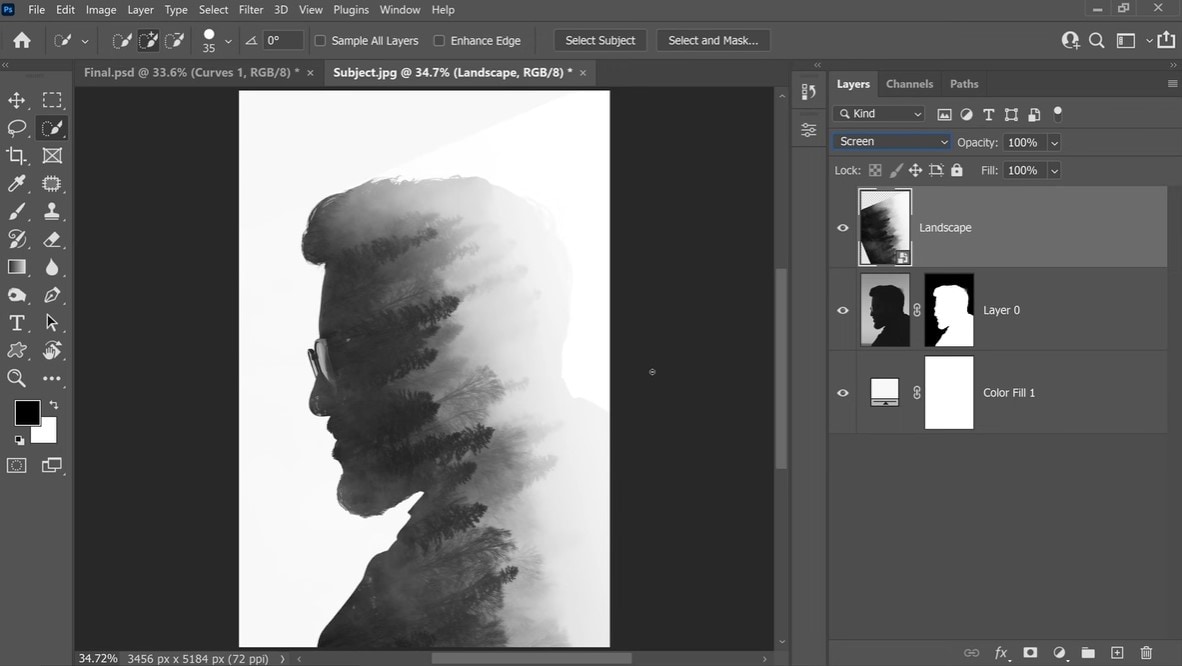Hide the Landscape layer

click(x=843, y=228)
